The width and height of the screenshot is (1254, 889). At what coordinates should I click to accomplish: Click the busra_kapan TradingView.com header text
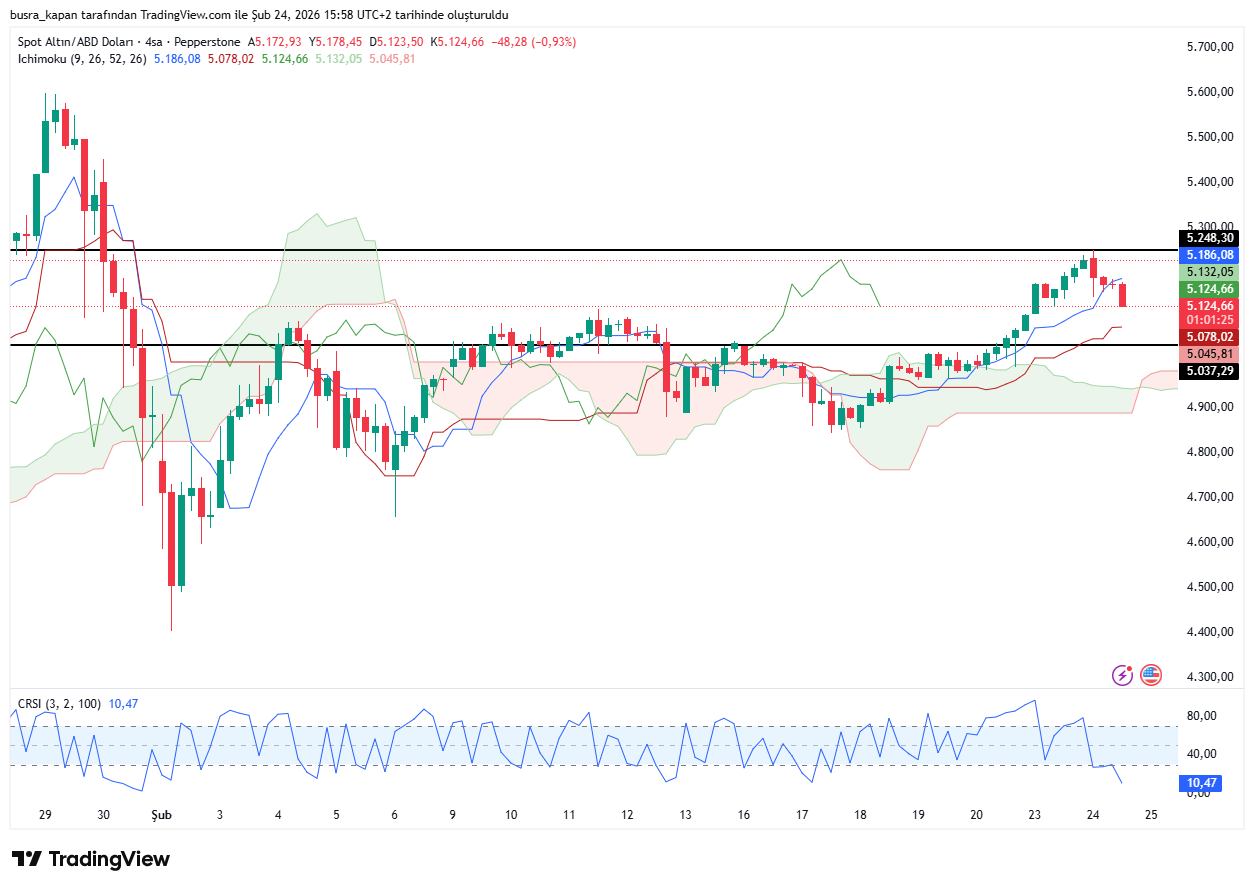click(259, 15)
